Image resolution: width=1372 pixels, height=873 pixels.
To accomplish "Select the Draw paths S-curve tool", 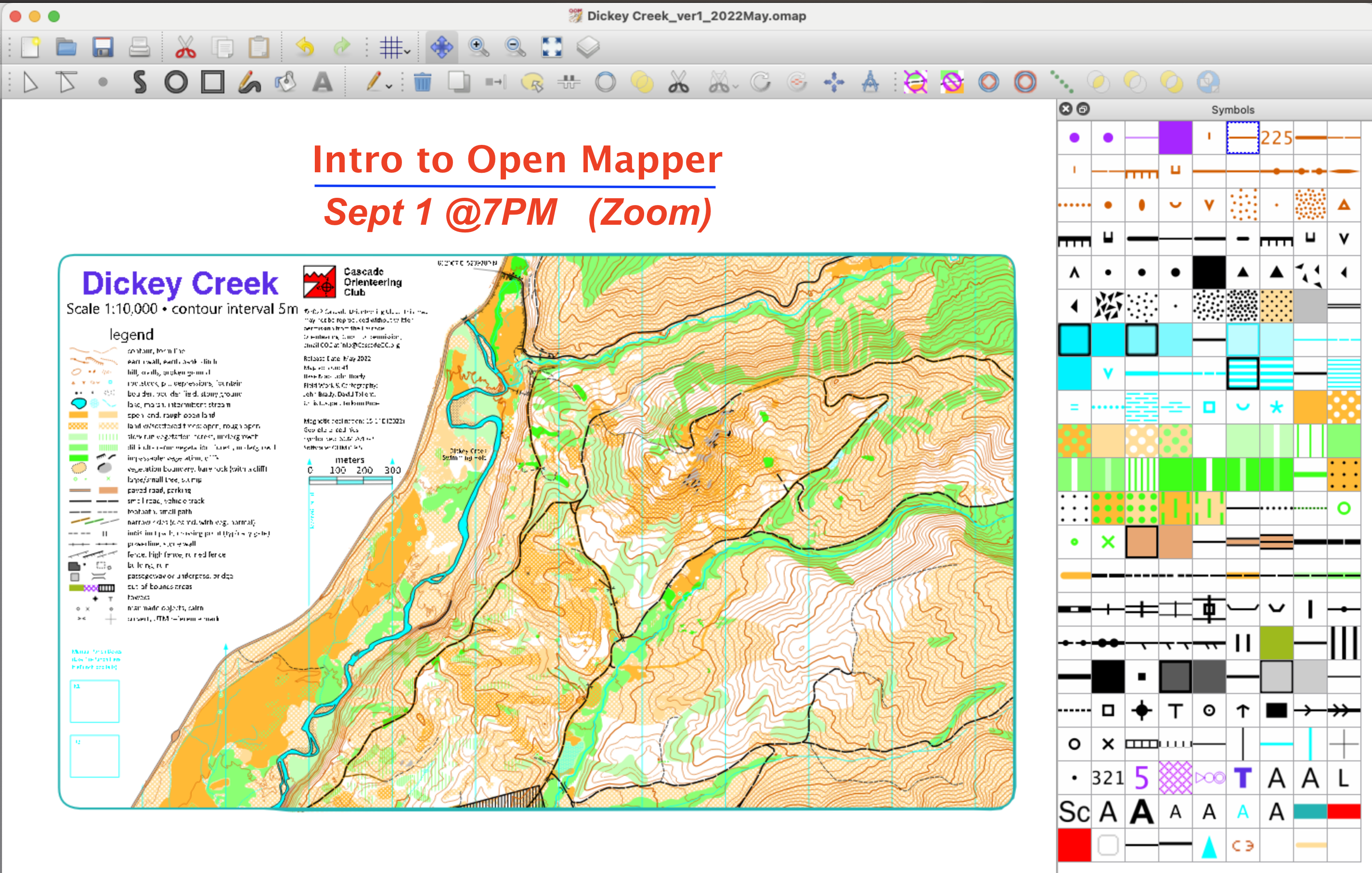I will (140, 83).
